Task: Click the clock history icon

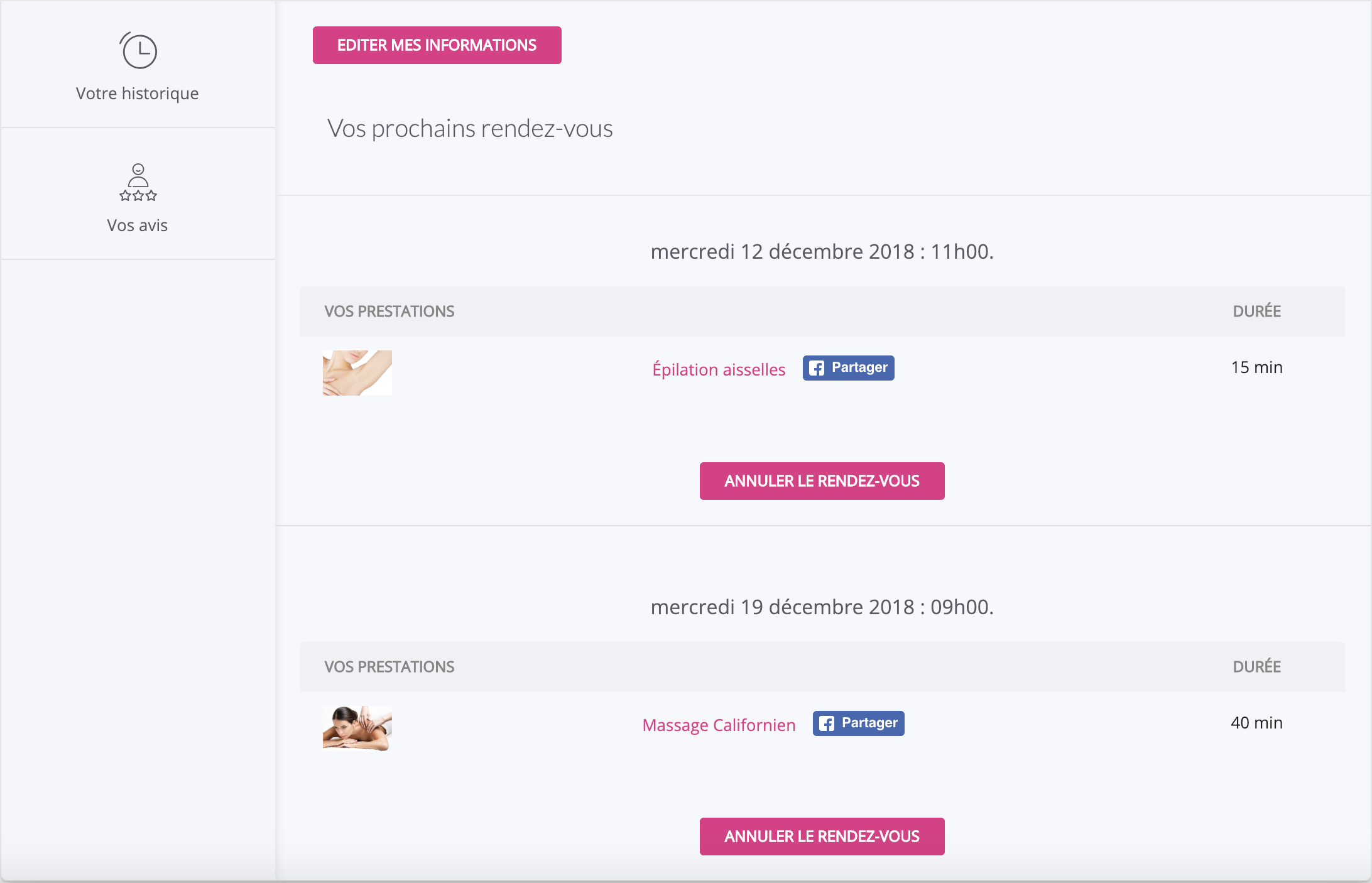Action: [138, 50]
